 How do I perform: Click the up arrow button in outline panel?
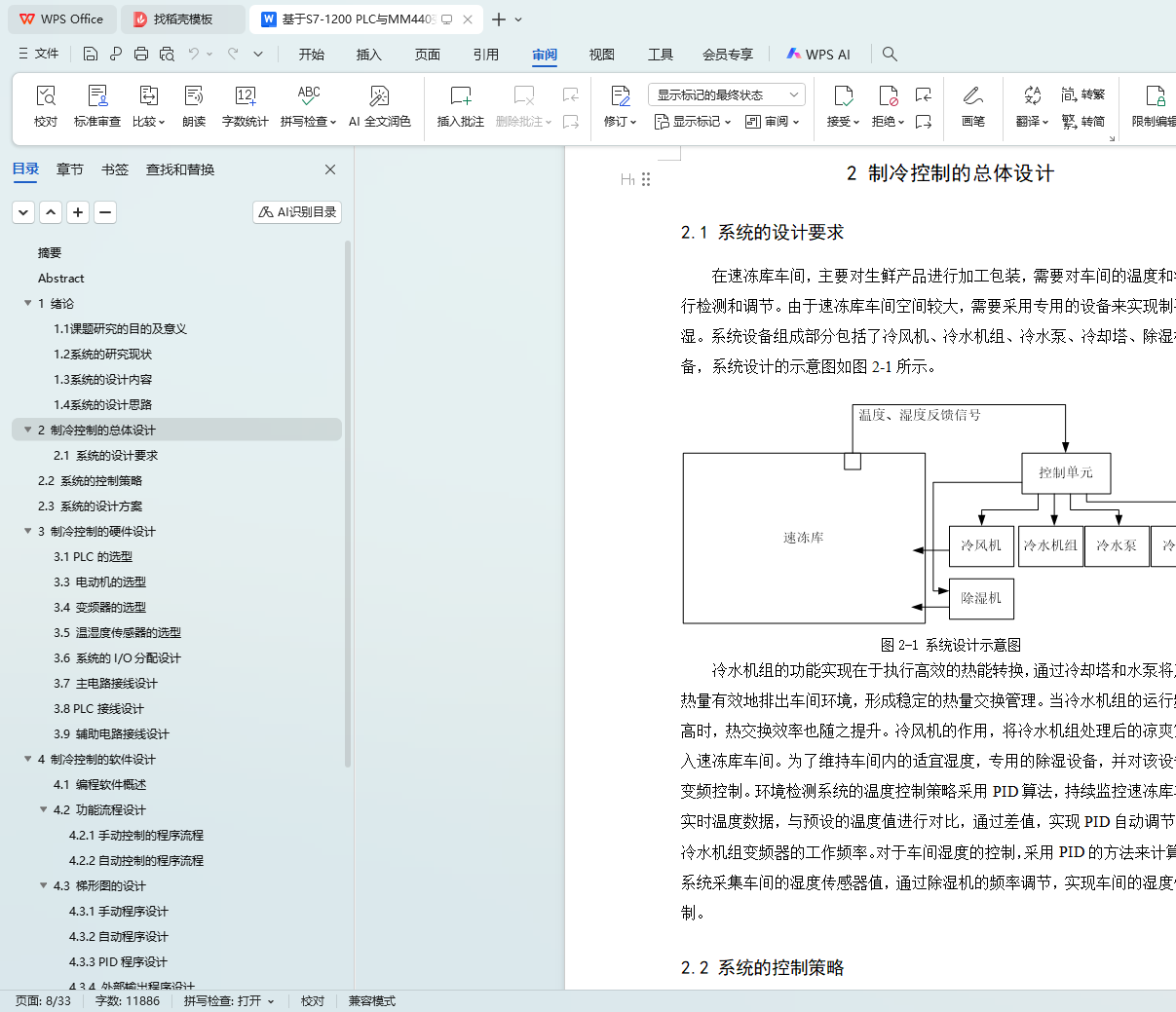click(x=51, y=211)
